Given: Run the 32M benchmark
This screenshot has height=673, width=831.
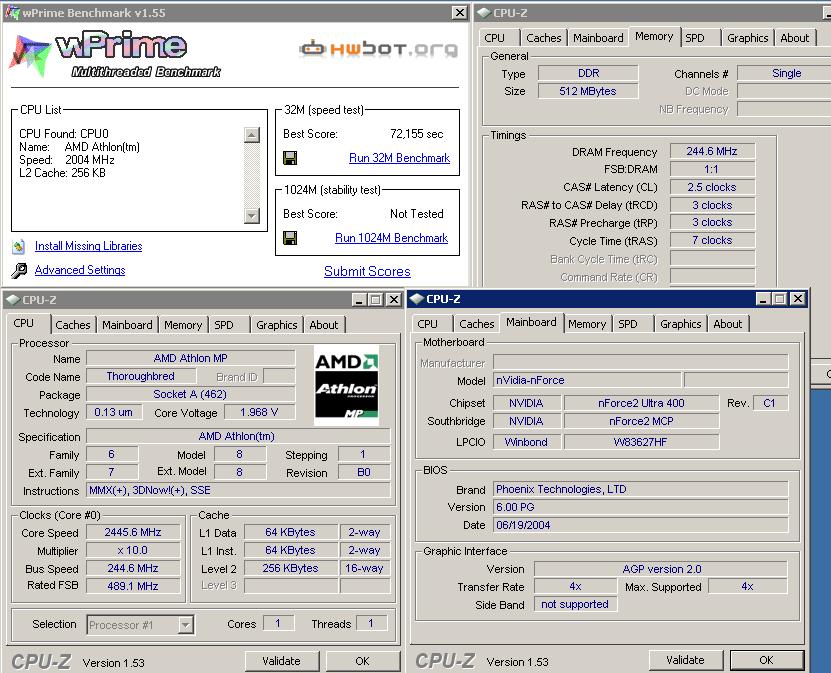Looking at the screenshot, I should [399, 158].
